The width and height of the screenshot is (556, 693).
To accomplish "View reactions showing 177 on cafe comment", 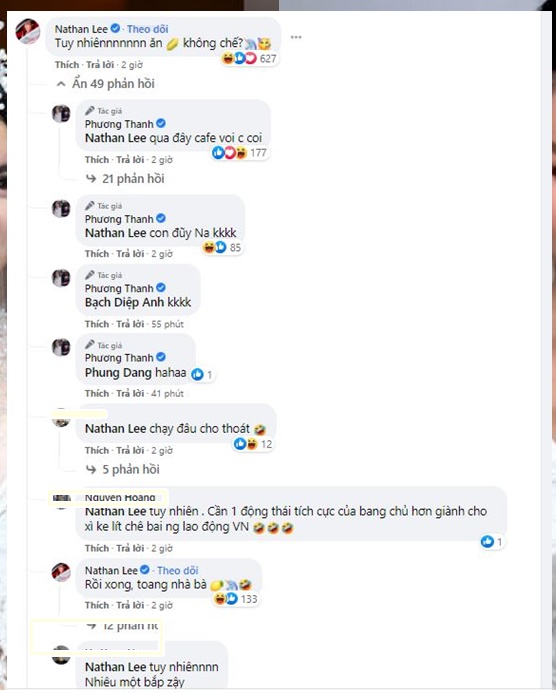I will pyautogui.click(x=239, y=153).
